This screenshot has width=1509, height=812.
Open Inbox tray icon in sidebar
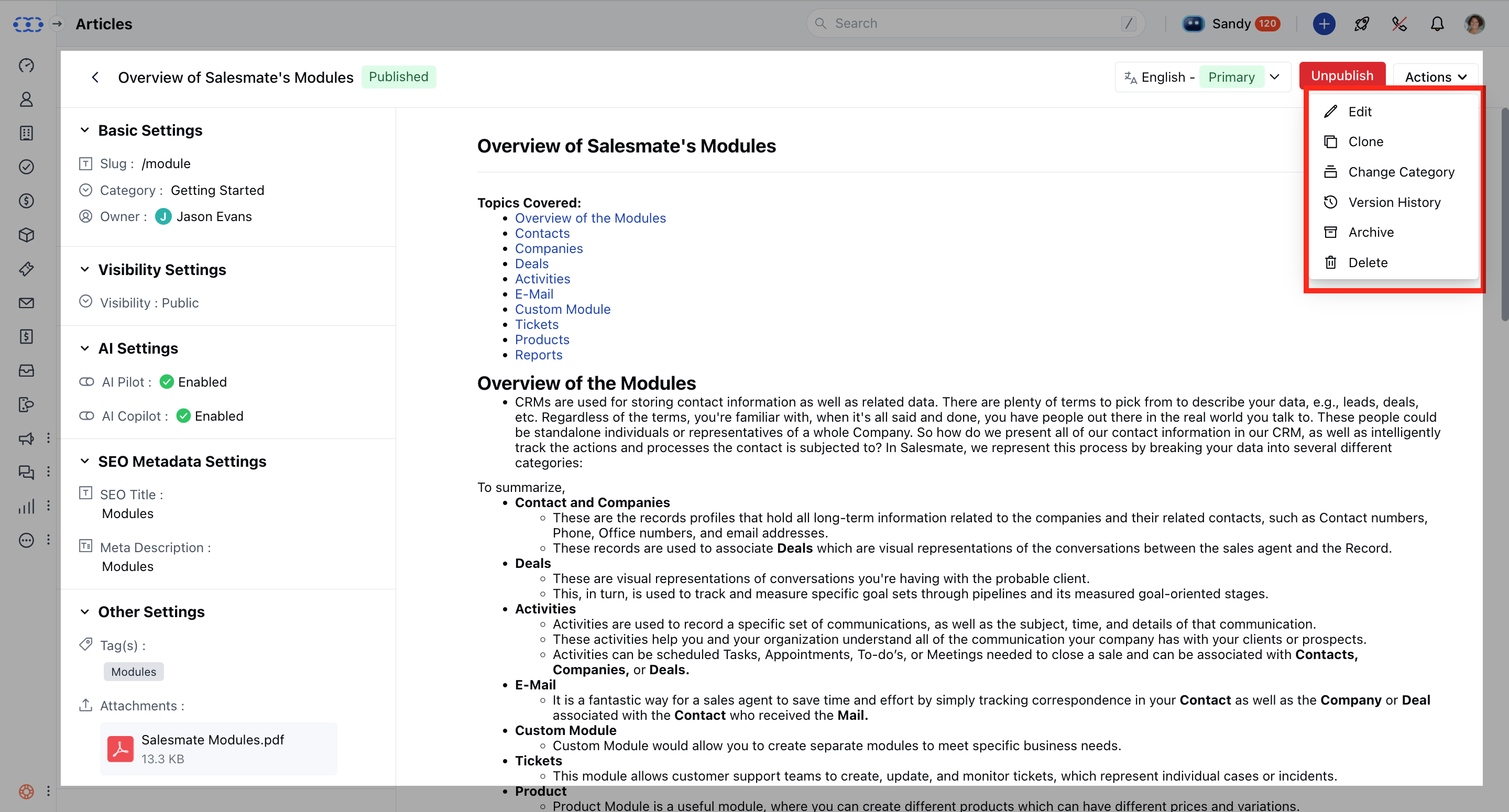(26, 370)
